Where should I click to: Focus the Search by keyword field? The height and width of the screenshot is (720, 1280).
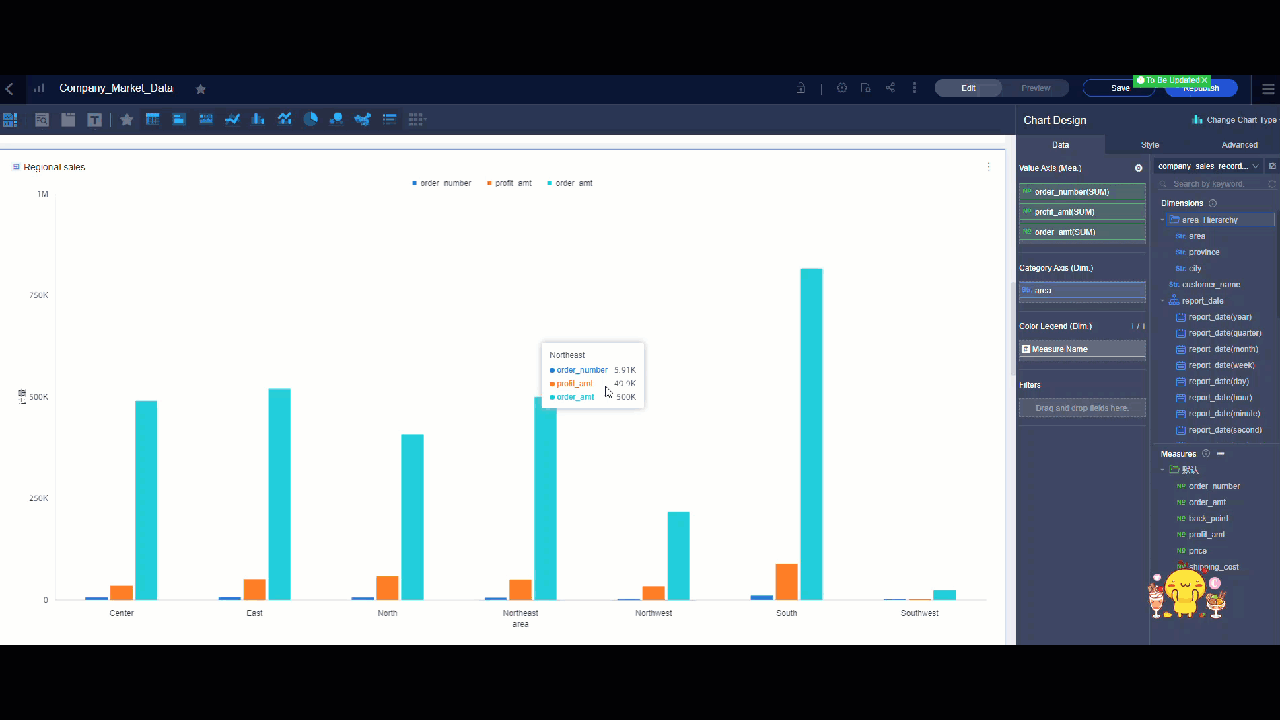point(1216,184)
